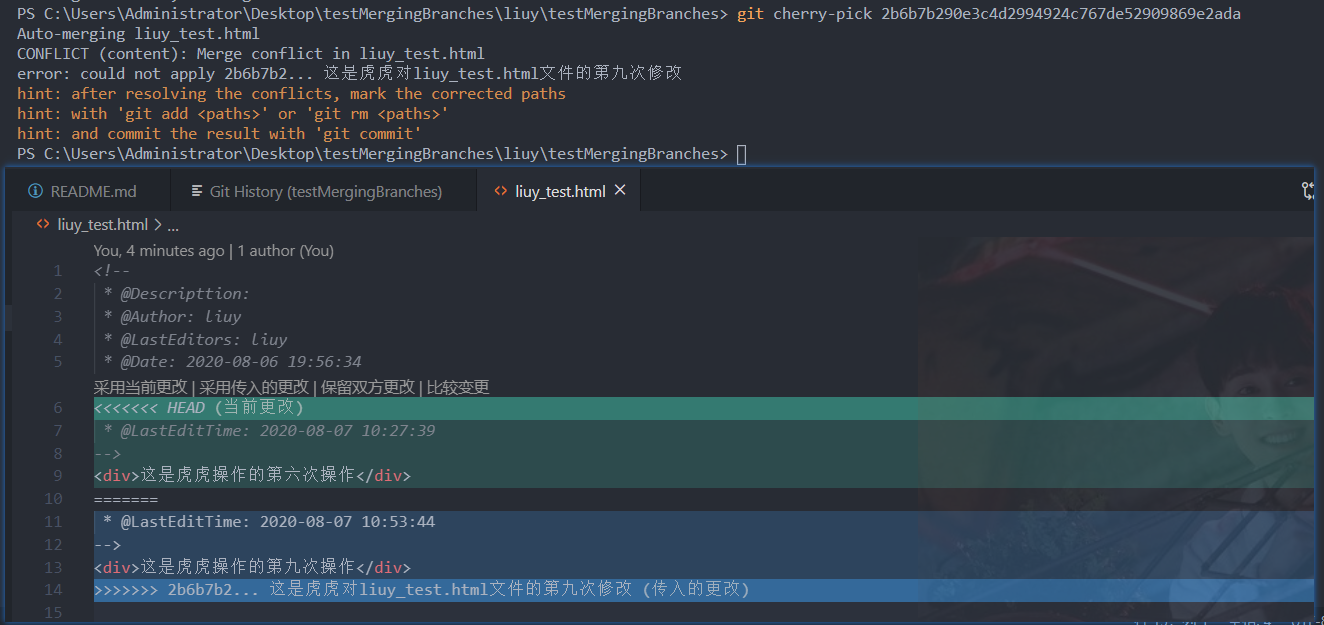1324x625 pixels.
Task: Click the README.md info icon
Action: pos(35,191)
